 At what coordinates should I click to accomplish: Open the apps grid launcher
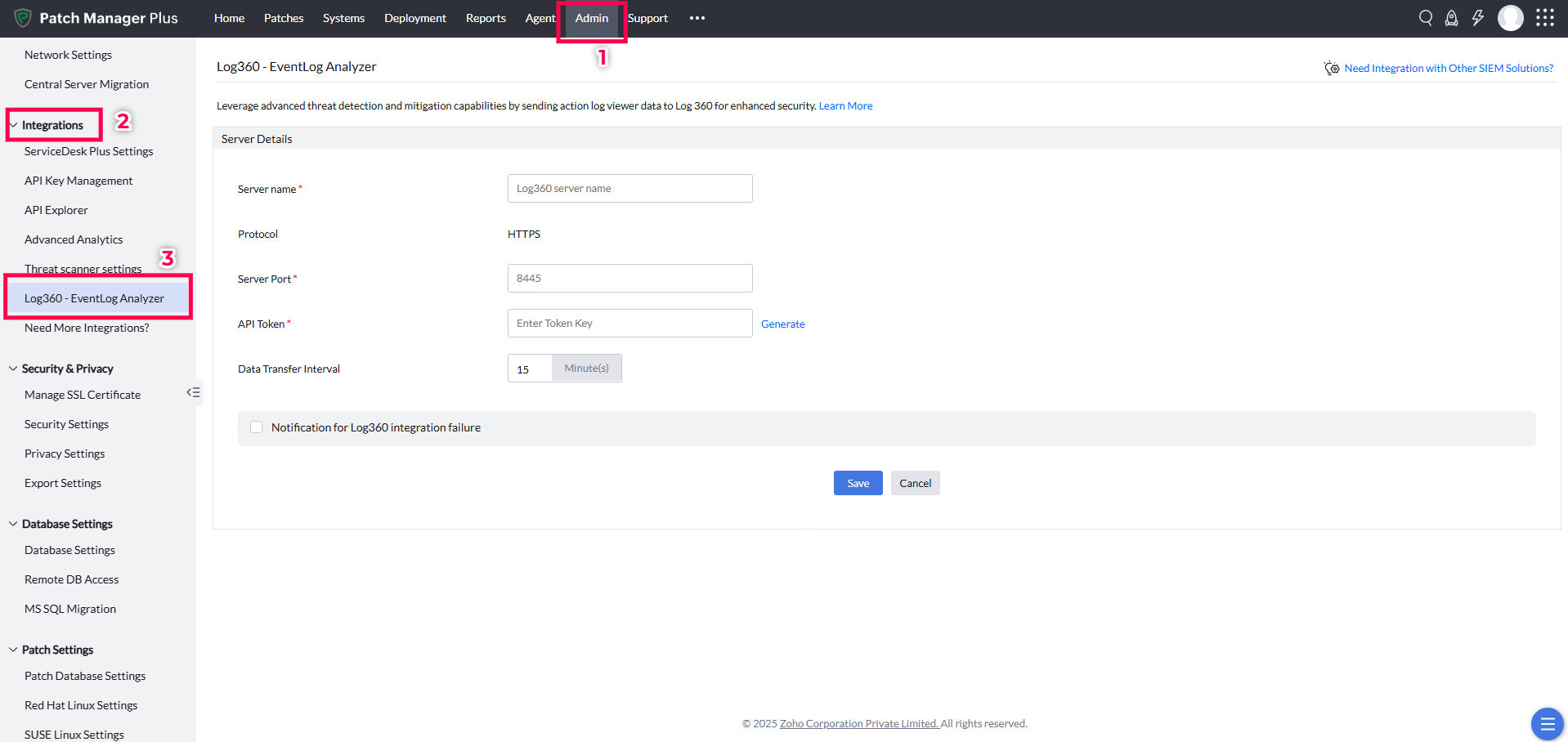(x=1545, y=18)
